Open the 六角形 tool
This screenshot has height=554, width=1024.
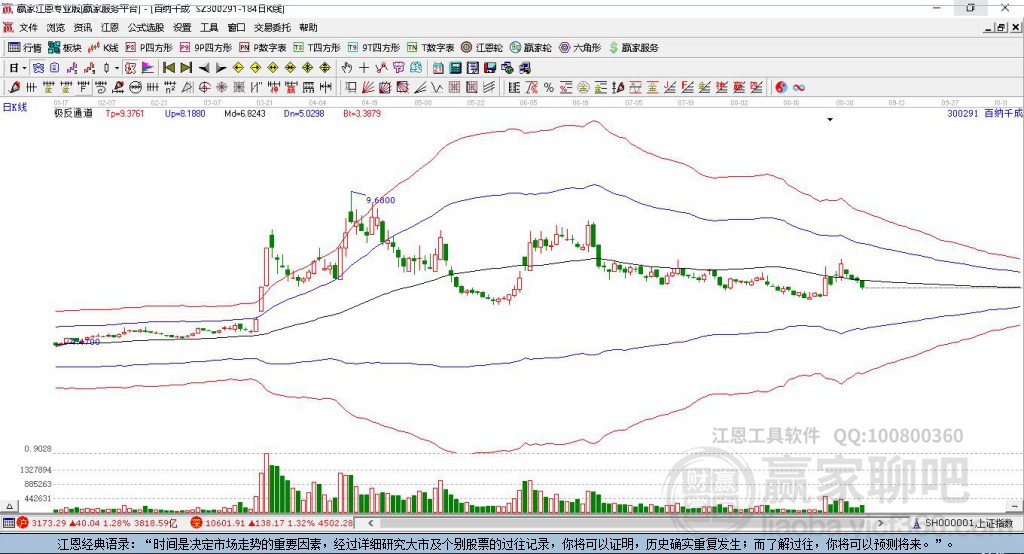(580, 48)
